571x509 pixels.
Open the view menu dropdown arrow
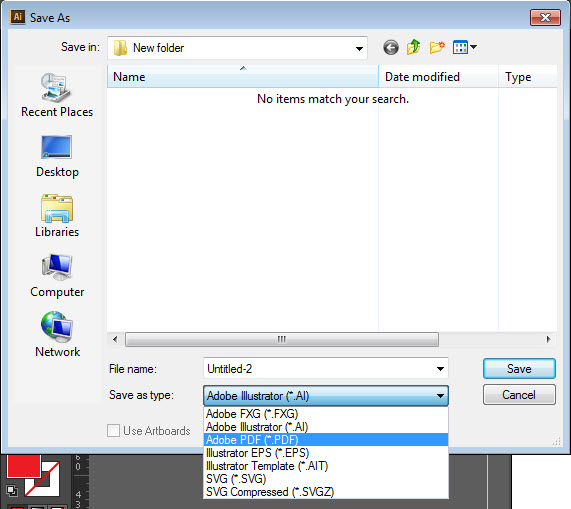(473, 47)
